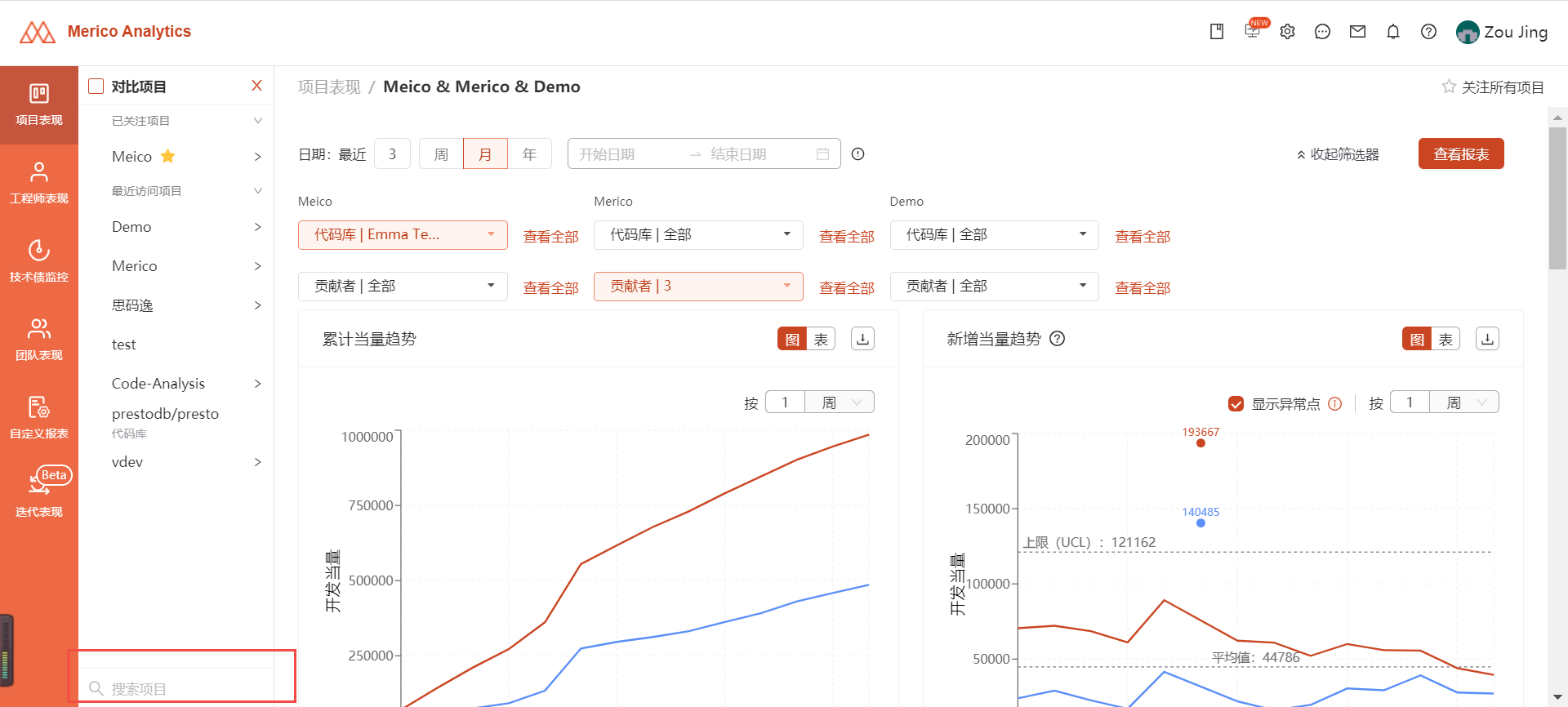
Task: Click 项目表现 breadcrumb link
Action: pos(329,87)
